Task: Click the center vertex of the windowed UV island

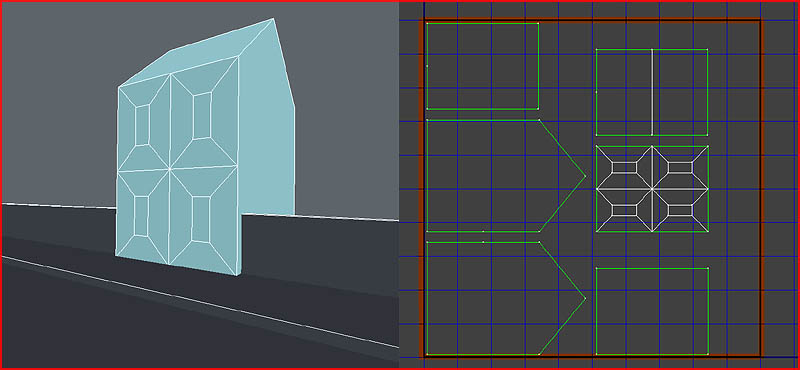Action: click(x=652, y=189)
